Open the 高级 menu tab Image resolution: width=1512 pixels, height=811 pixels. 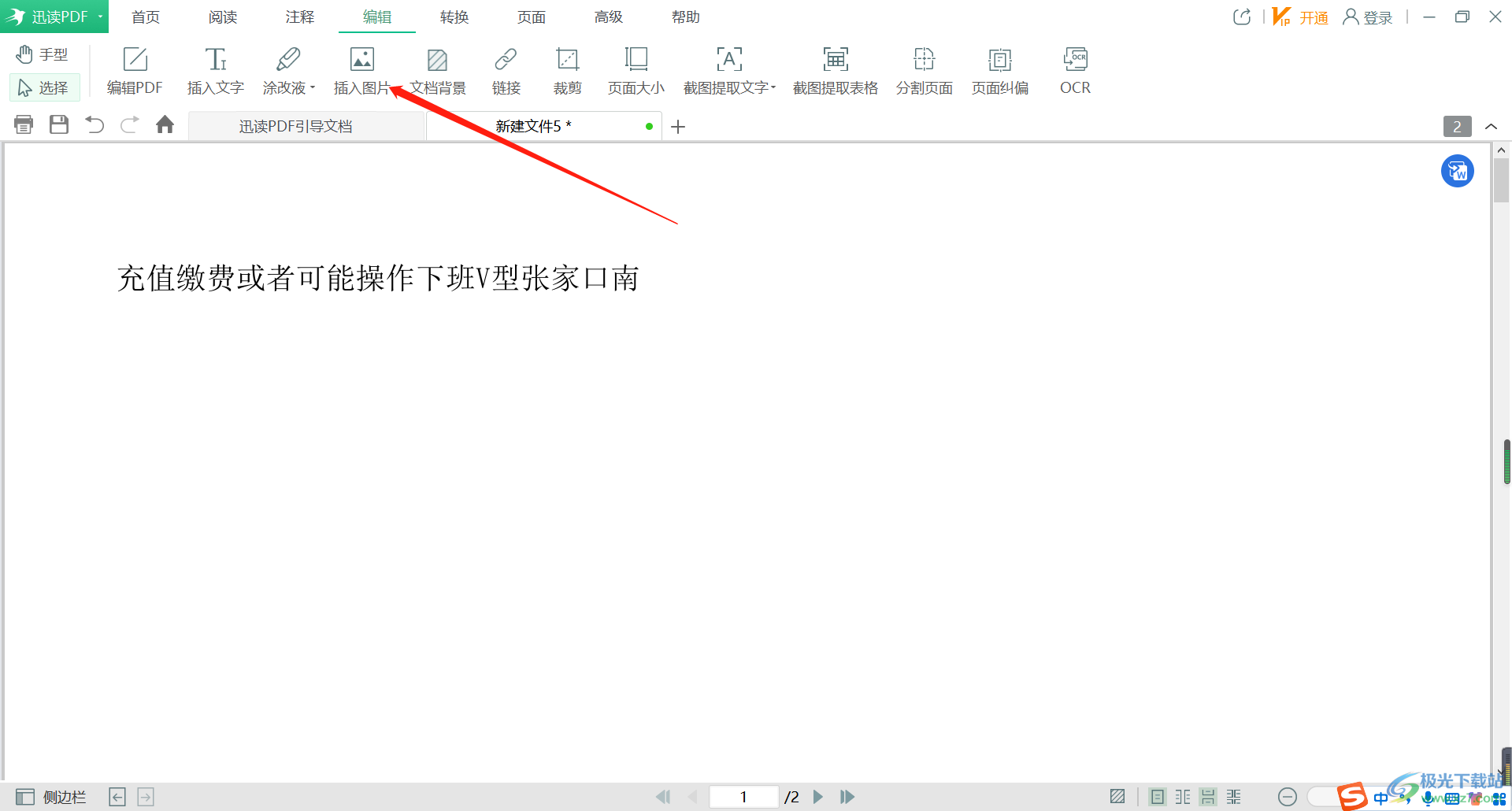click(x=609, y=17)
